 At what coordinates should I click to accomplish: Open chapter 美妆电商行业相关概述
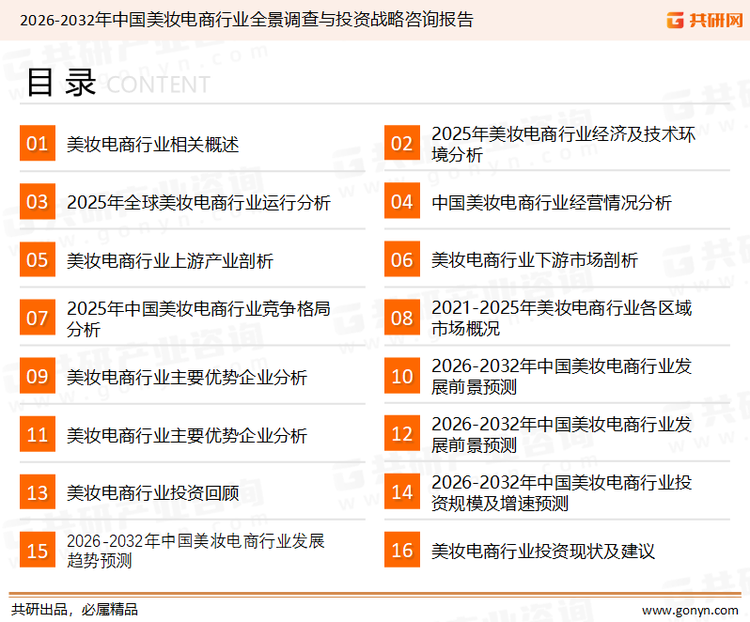pyautogui.click(x=152, y=144)
